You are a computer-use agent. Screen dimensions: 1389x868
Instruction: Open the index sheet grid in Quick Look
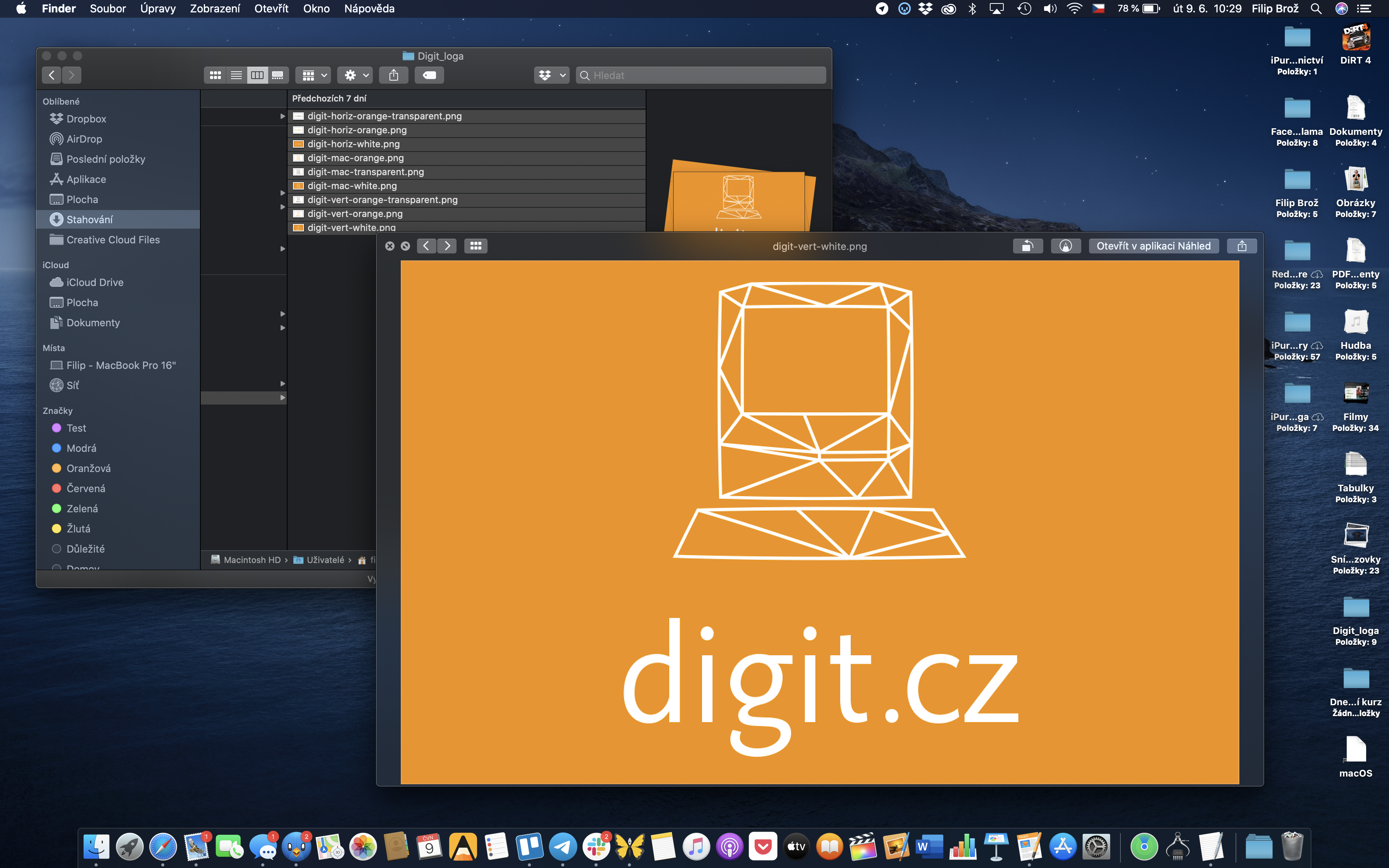[x=476, y=246]
